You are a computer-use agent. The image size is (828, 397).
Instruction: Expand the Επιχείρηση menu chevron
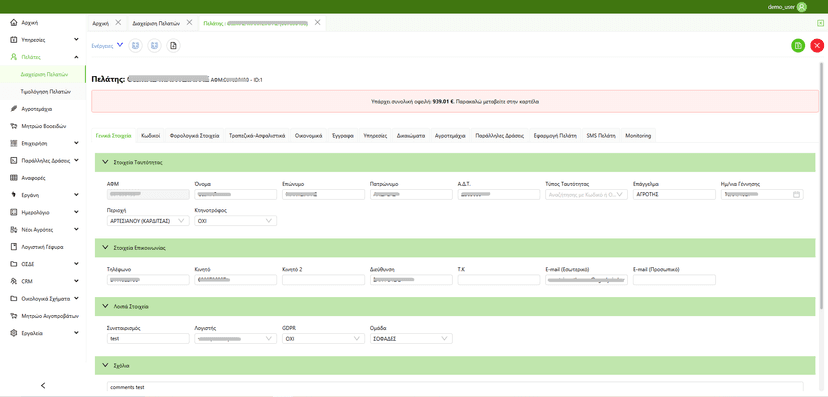click(x=76, y=143)
